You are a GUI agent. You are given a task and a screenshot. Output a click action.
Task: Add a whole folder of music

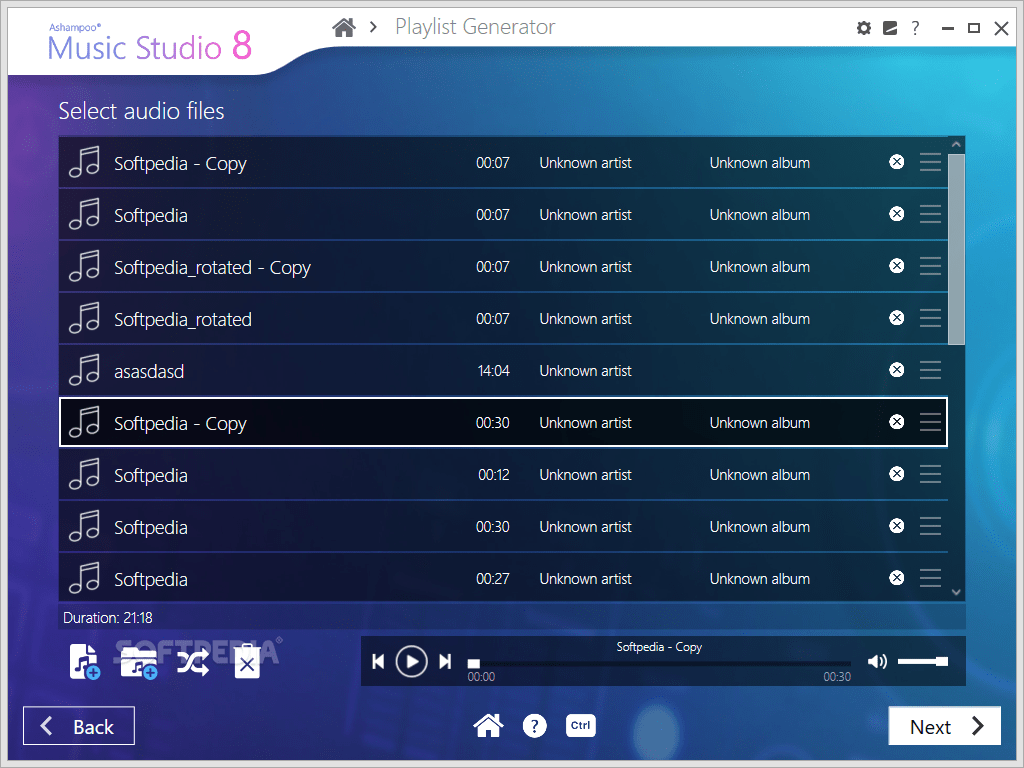click(138, 660)
